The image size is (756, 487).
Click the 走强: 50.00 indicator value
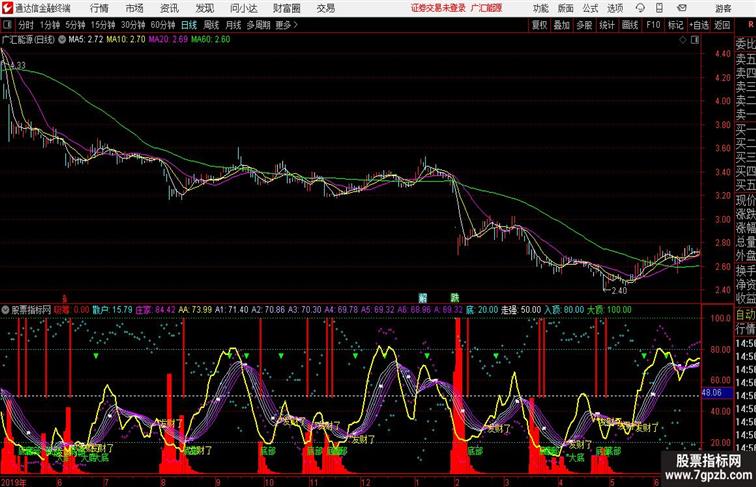coord(521,310)
